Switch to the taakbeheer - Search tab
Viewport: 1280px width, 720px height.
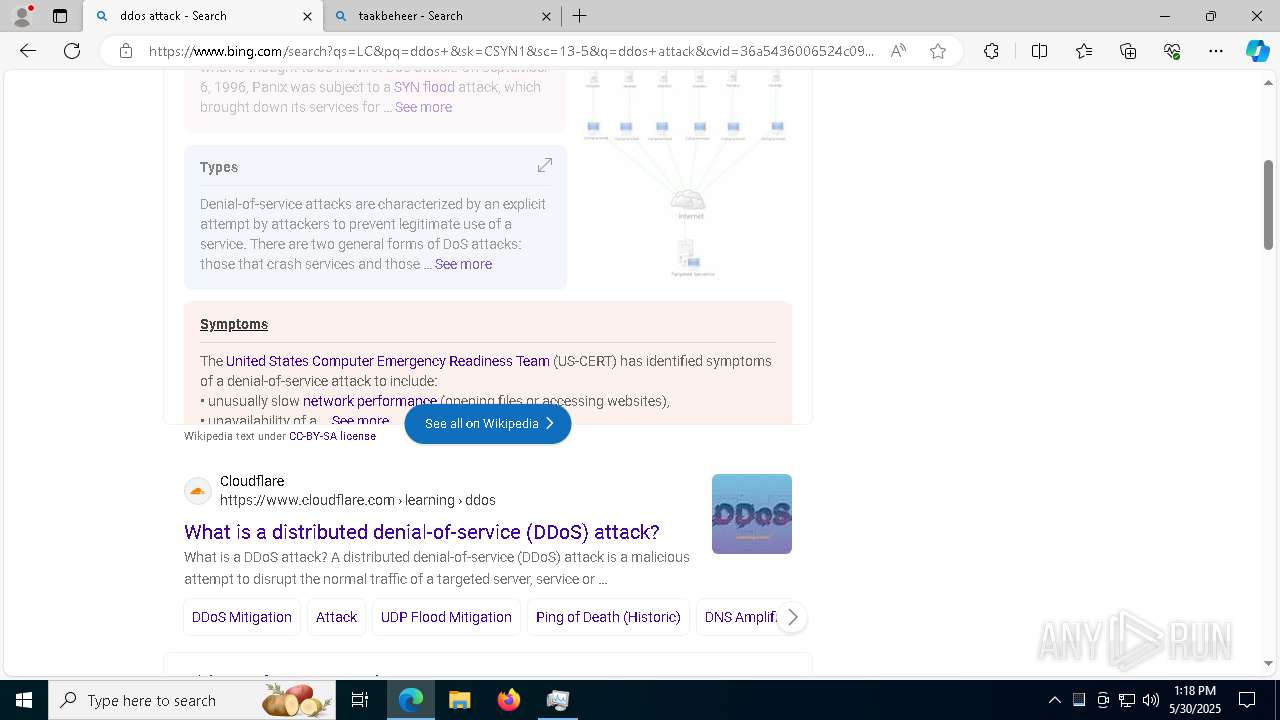(443, 16)
